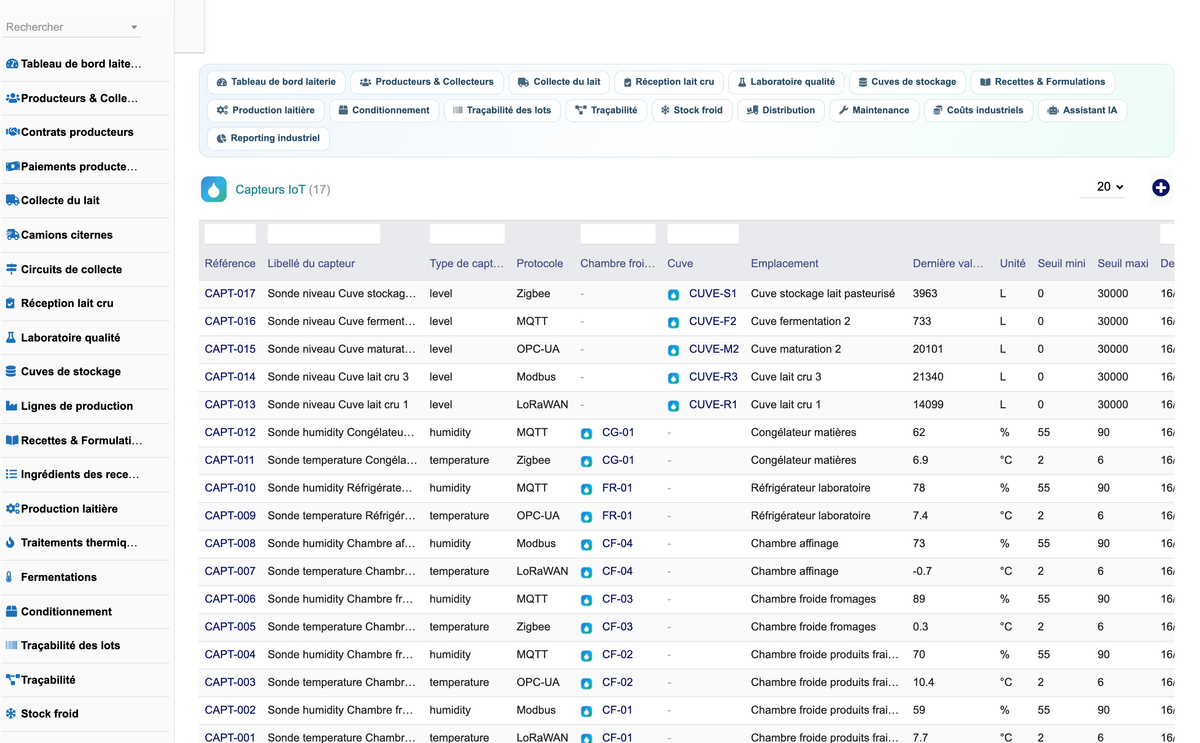The image size is (1200, 743).
Task: Click the CUVE-S1 tank icon in CAPT-017 row
Action: coord(674,295)
